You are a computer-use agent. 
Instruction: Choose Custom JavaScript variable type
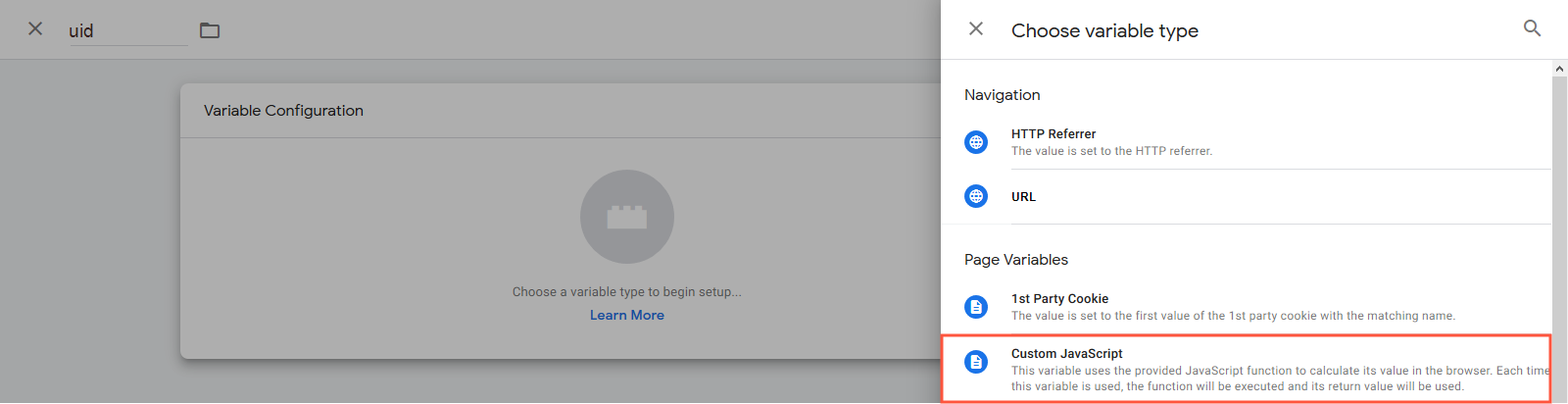click(1247, 369)
